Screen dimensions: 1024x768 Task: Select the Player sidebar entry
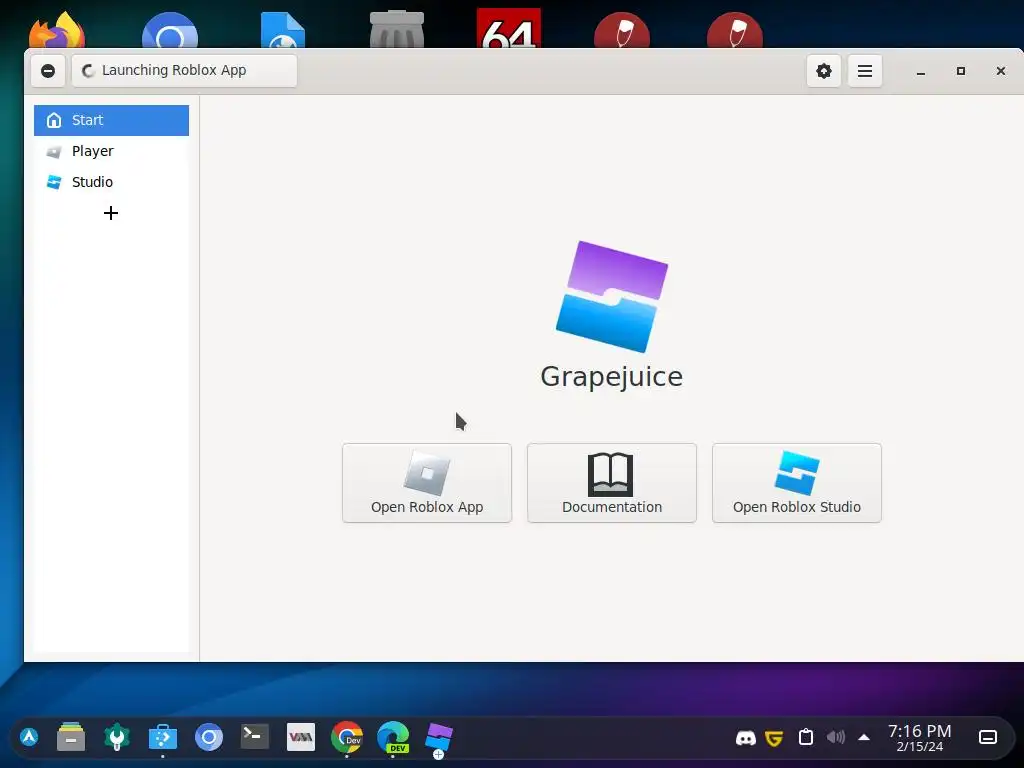pyautogui.click(x=111, y=151)
